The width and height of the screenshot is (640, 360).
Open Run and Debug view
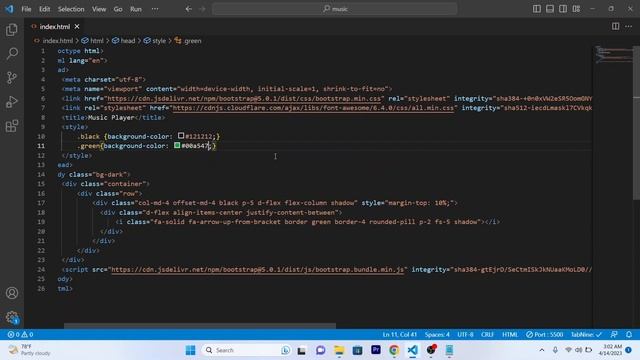[12, 102]
